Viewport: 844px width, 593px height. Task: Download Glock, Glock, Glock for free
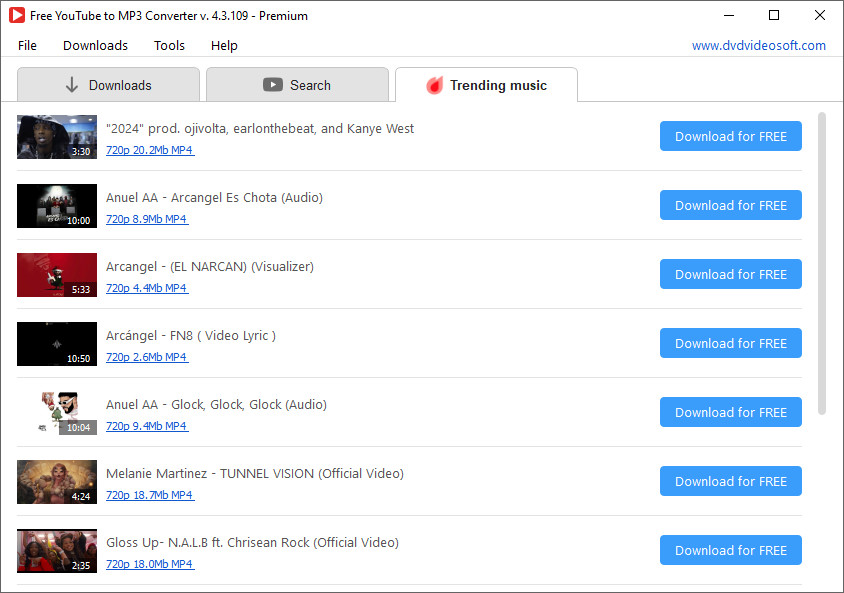(730, 412)
